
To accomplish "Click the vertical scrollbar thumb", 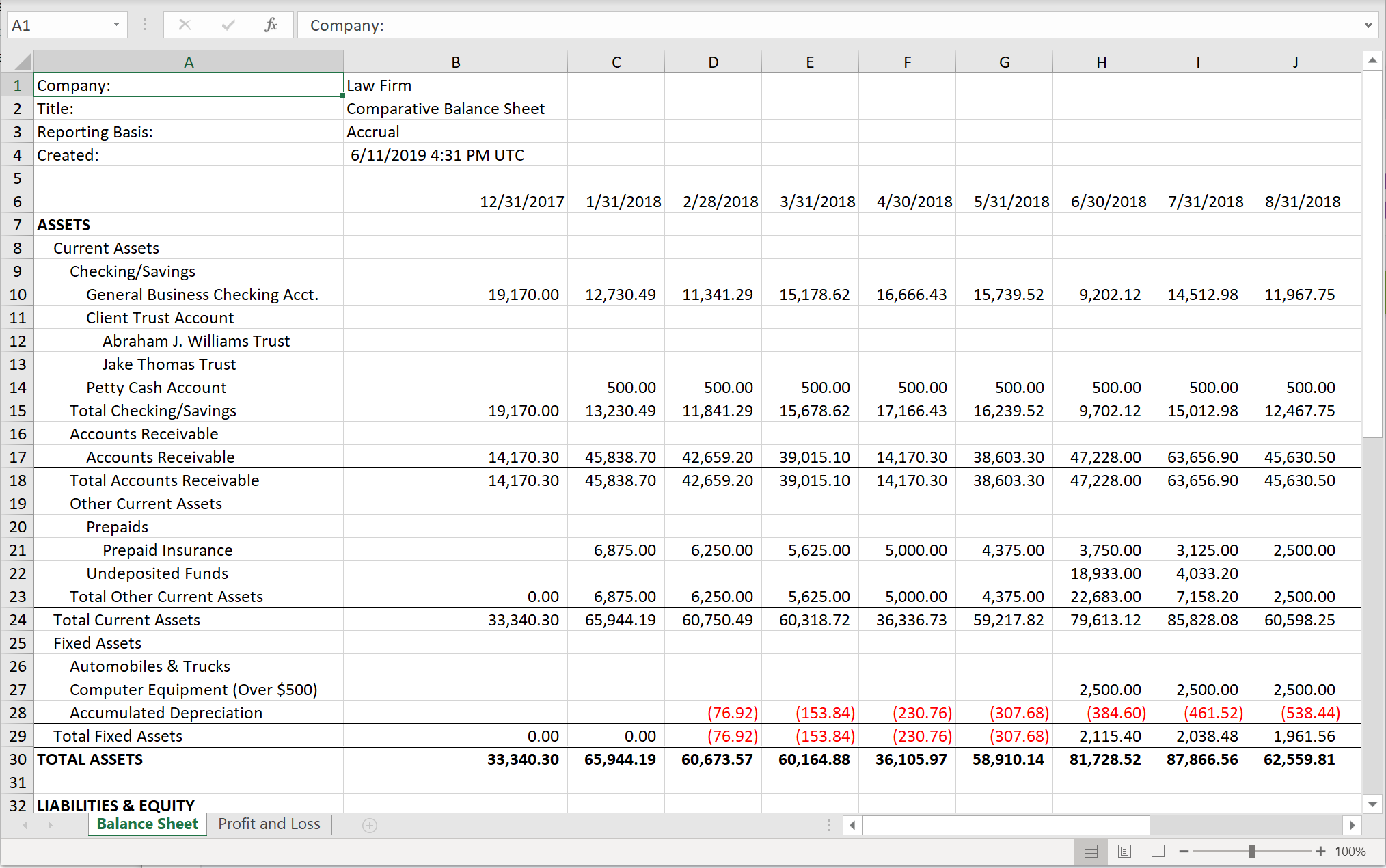I will 1372,254.
